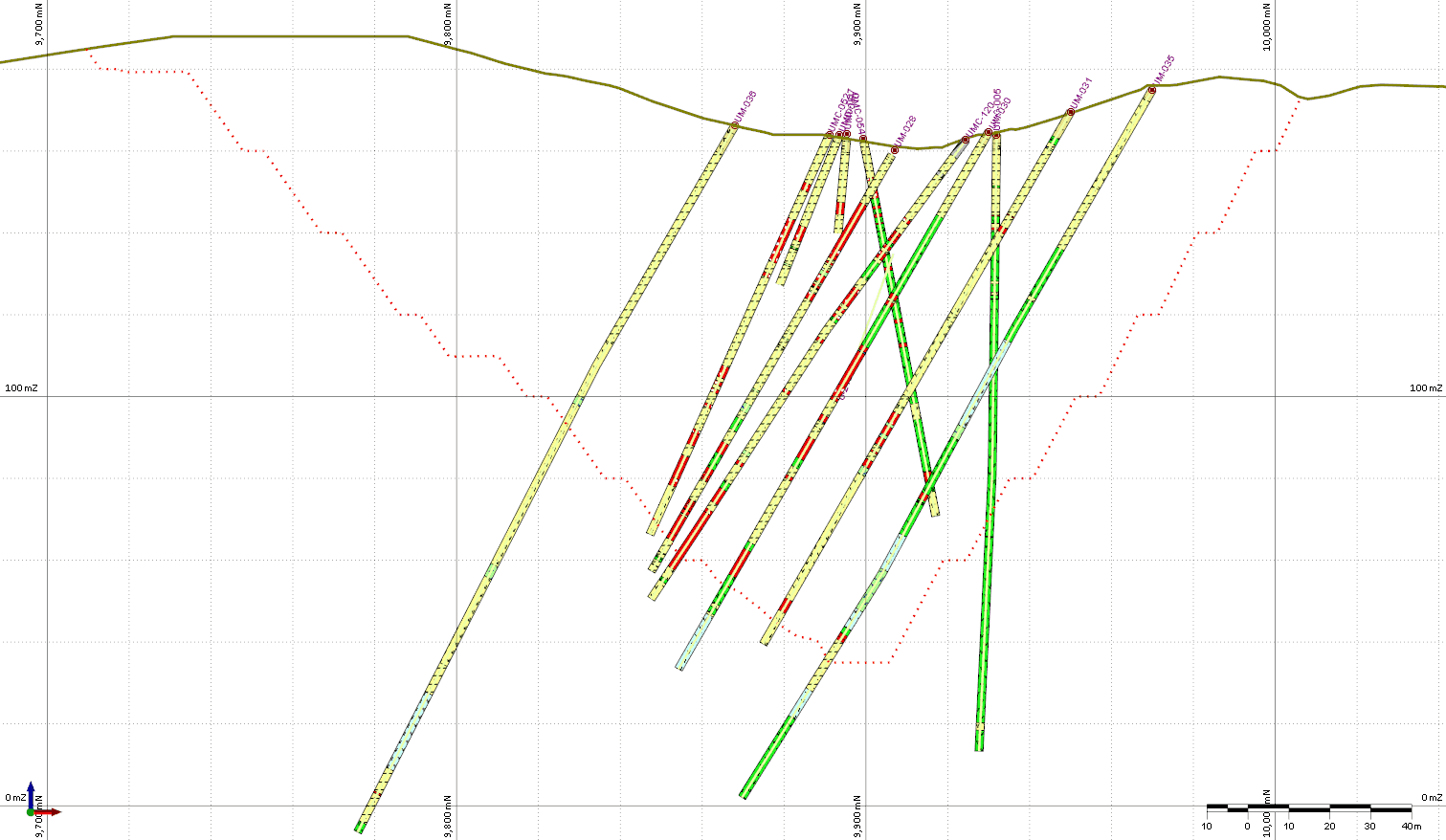Pick the UMC-120 drillhole collar marker
Image resolution: width=1446 pixels, height=840 pixels.
pyautogui.click(x=966, y=140)
